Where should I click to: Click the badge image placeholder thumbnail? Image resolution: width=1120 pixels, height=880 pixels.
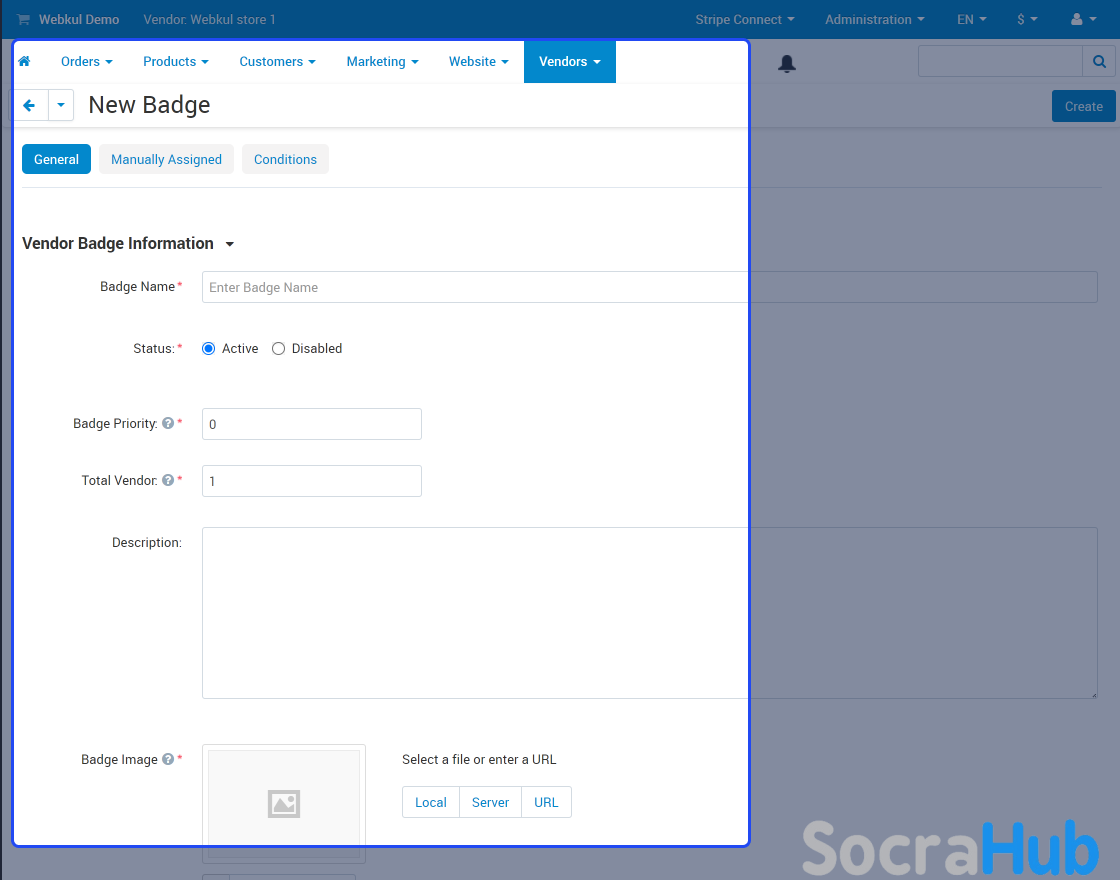[284, 803]
